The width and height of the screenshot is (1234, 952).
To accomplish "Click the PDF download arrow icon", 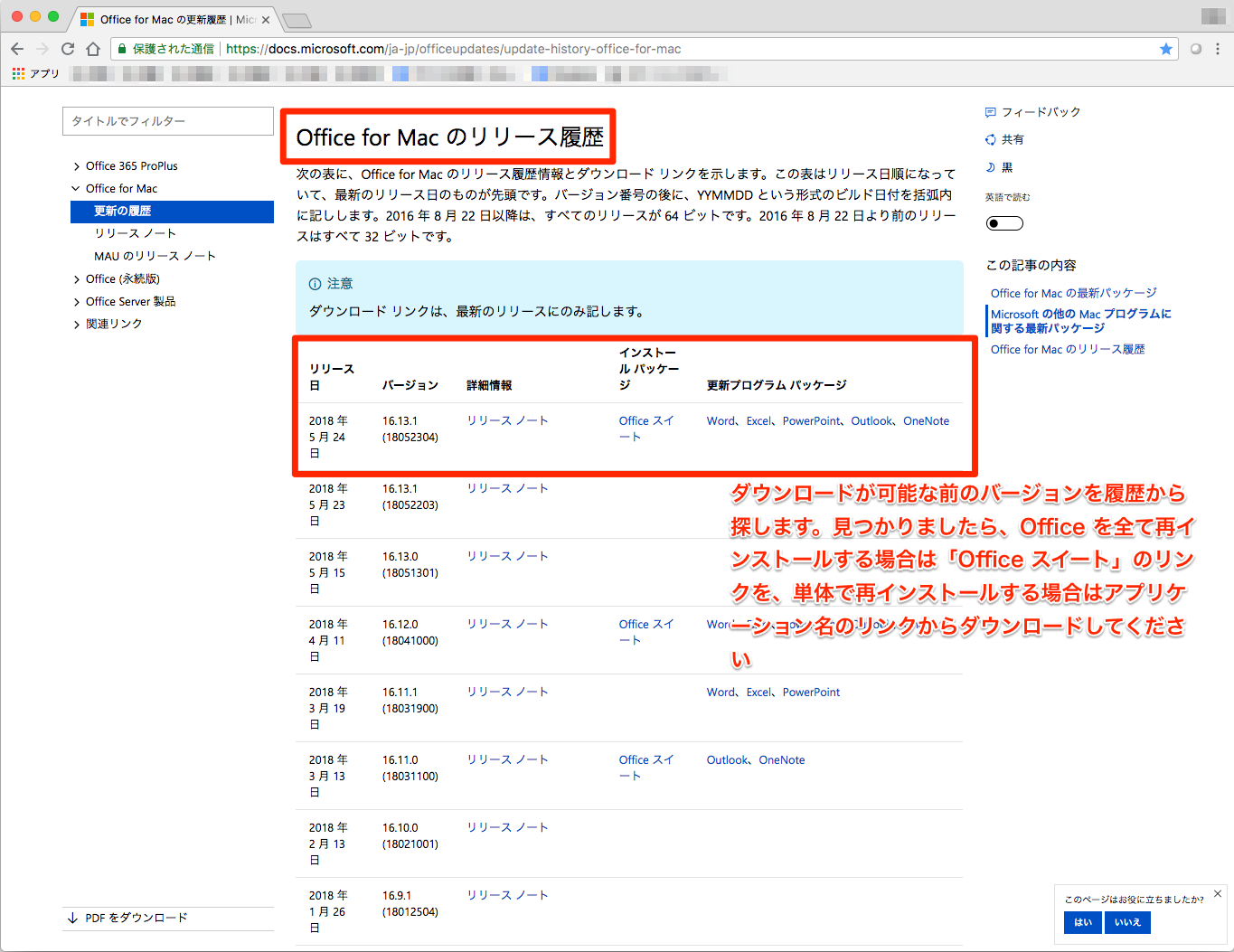I will click(x=72, y=918).
